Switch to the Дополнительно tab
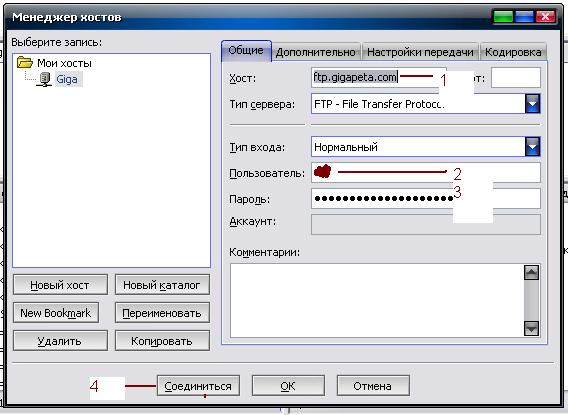This screenshot has width=568, height=415. (x=316, y=53)
